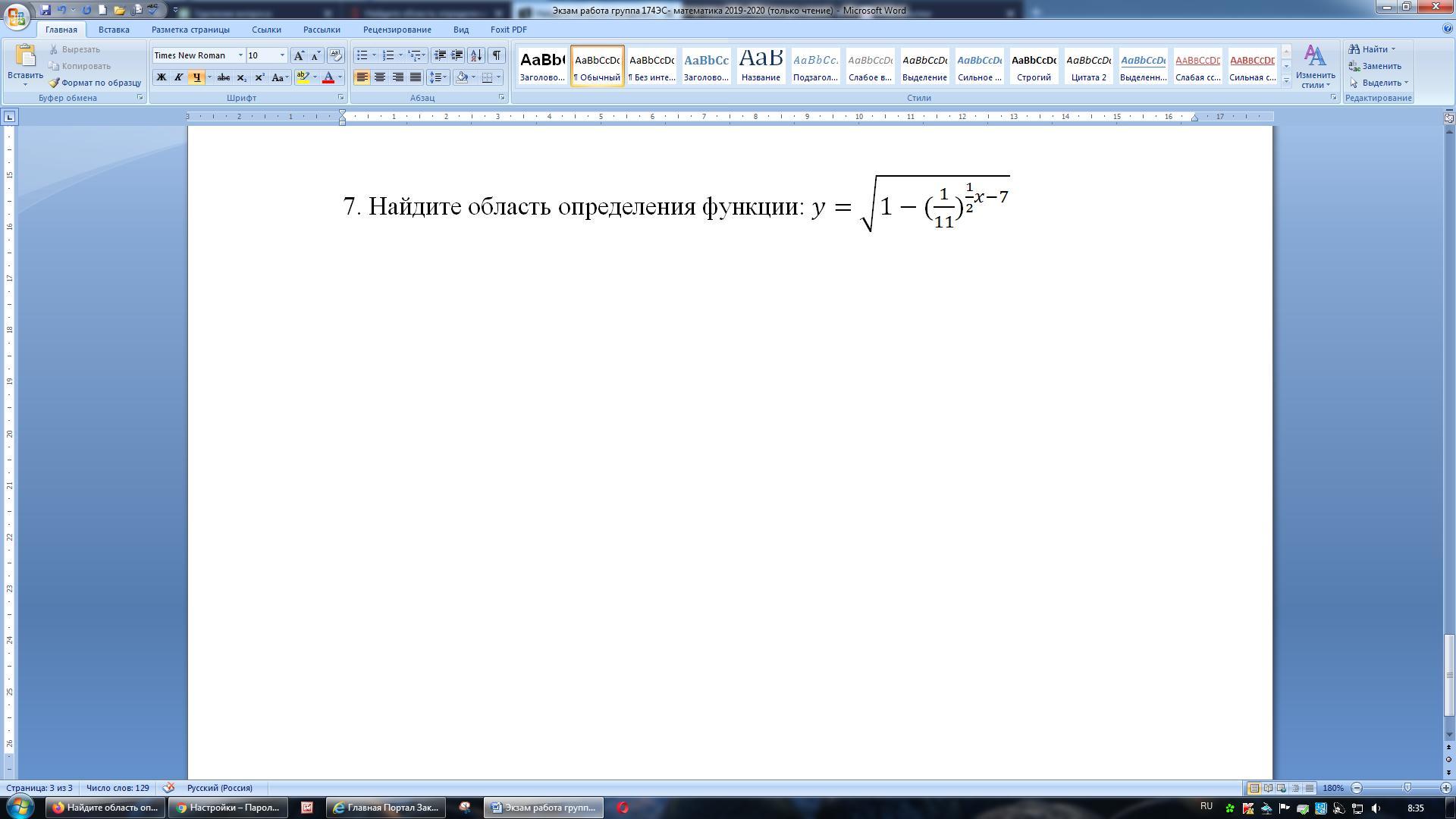Viewport: 1456px width, 819px height.
Task: Toggle underline formatting (Ч)
Action: point(196,77)
